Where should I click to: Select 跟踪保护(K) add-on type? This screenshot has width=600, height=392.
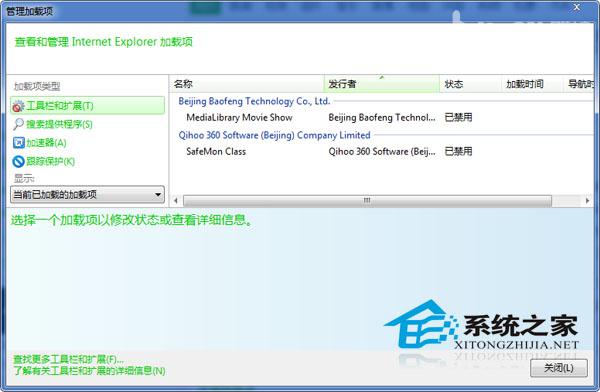51,162
